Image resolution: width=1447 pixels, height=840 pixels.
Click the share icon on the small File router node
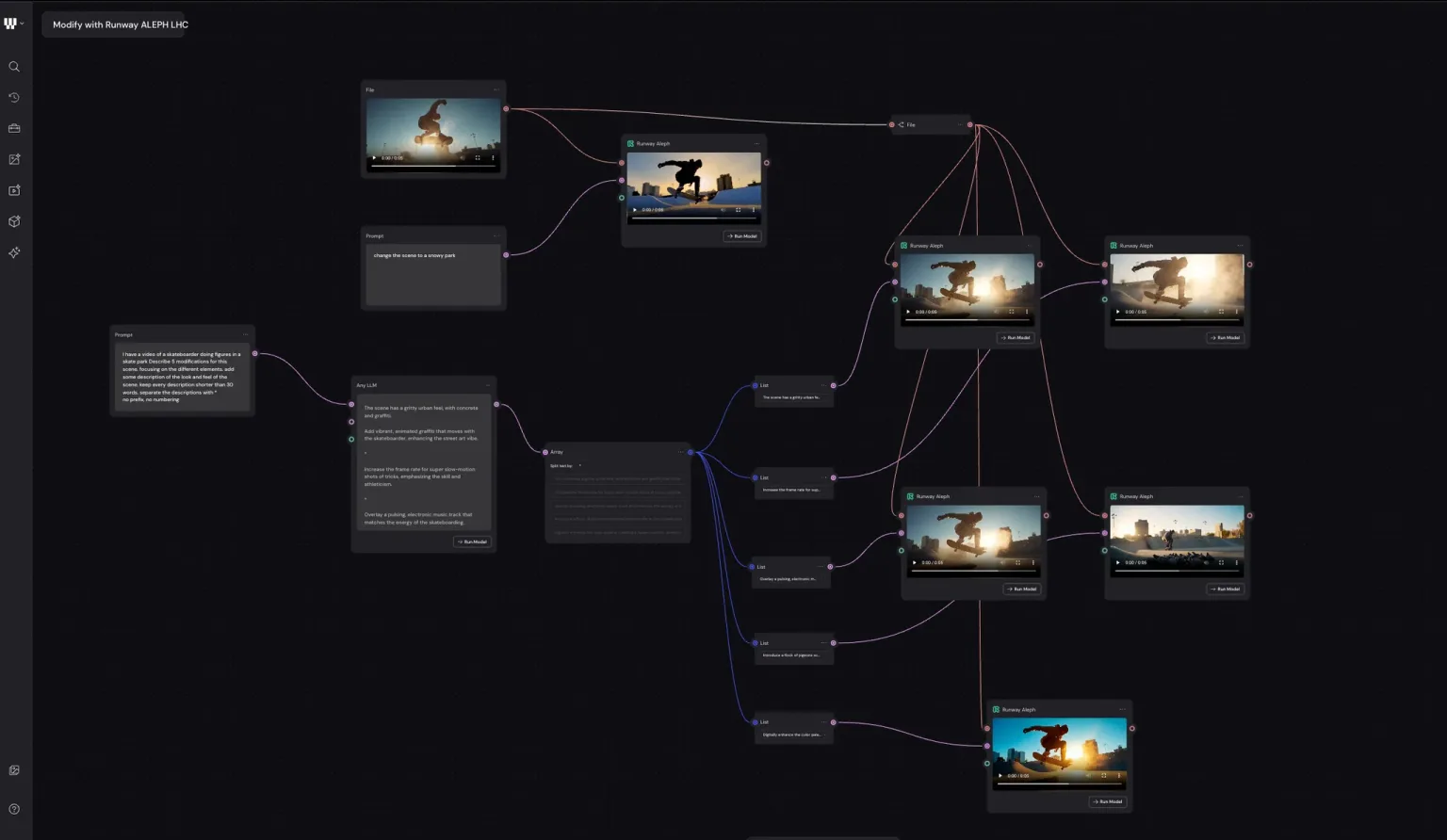pos(902,124)
